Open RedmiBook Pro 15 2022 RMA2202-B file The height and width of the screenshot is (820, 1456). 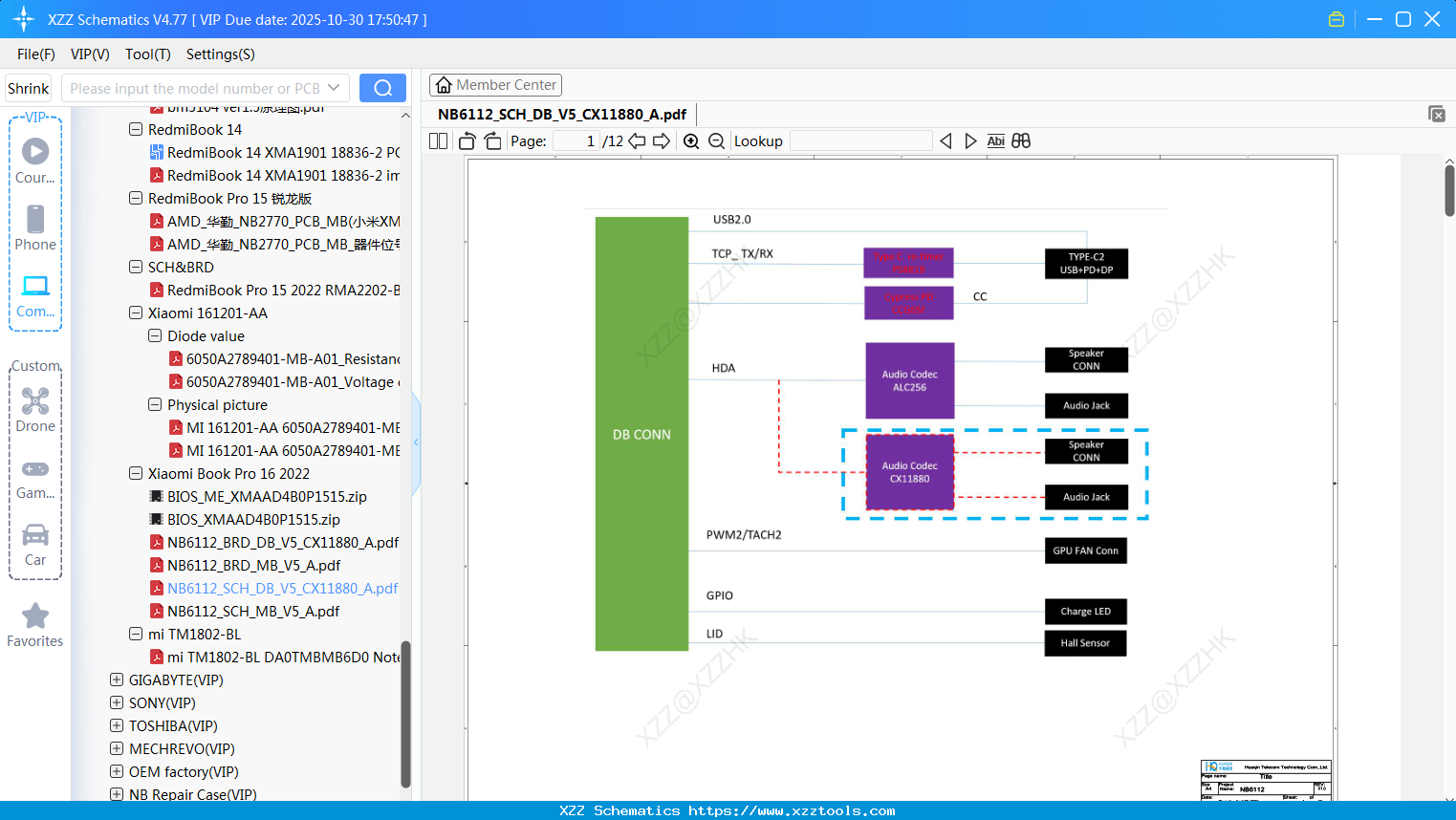click(274, 291)
